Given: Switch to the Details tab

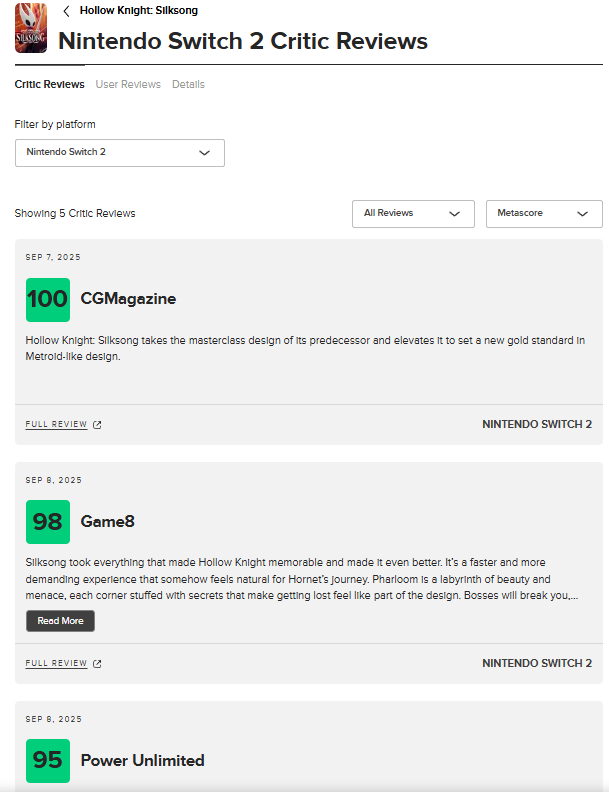Looking at the screenshot, I should click(x=188, y=85).
